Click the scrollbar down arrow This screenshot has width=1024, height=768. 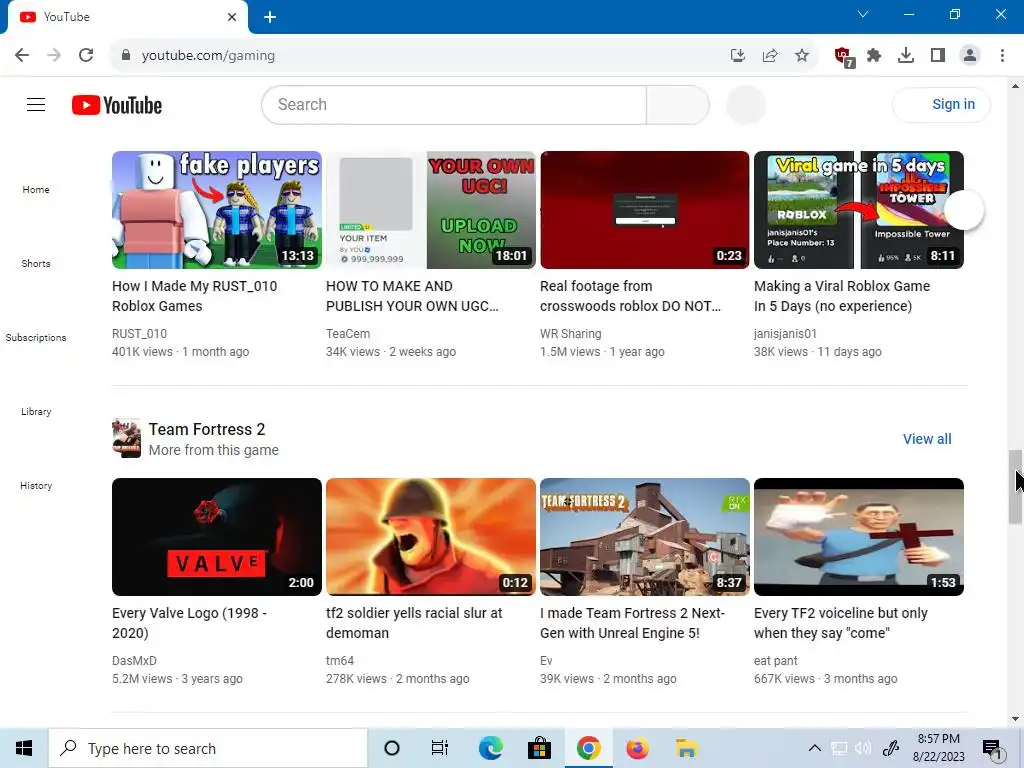(x=1015, y=719)
